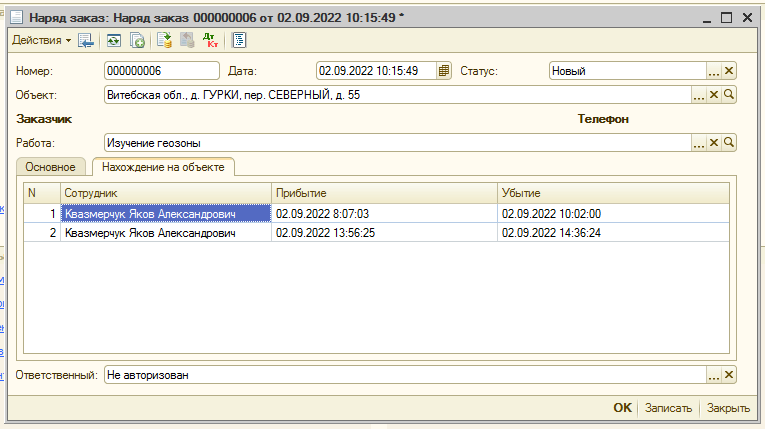Click the document structure report icon

tap(239, 40)
